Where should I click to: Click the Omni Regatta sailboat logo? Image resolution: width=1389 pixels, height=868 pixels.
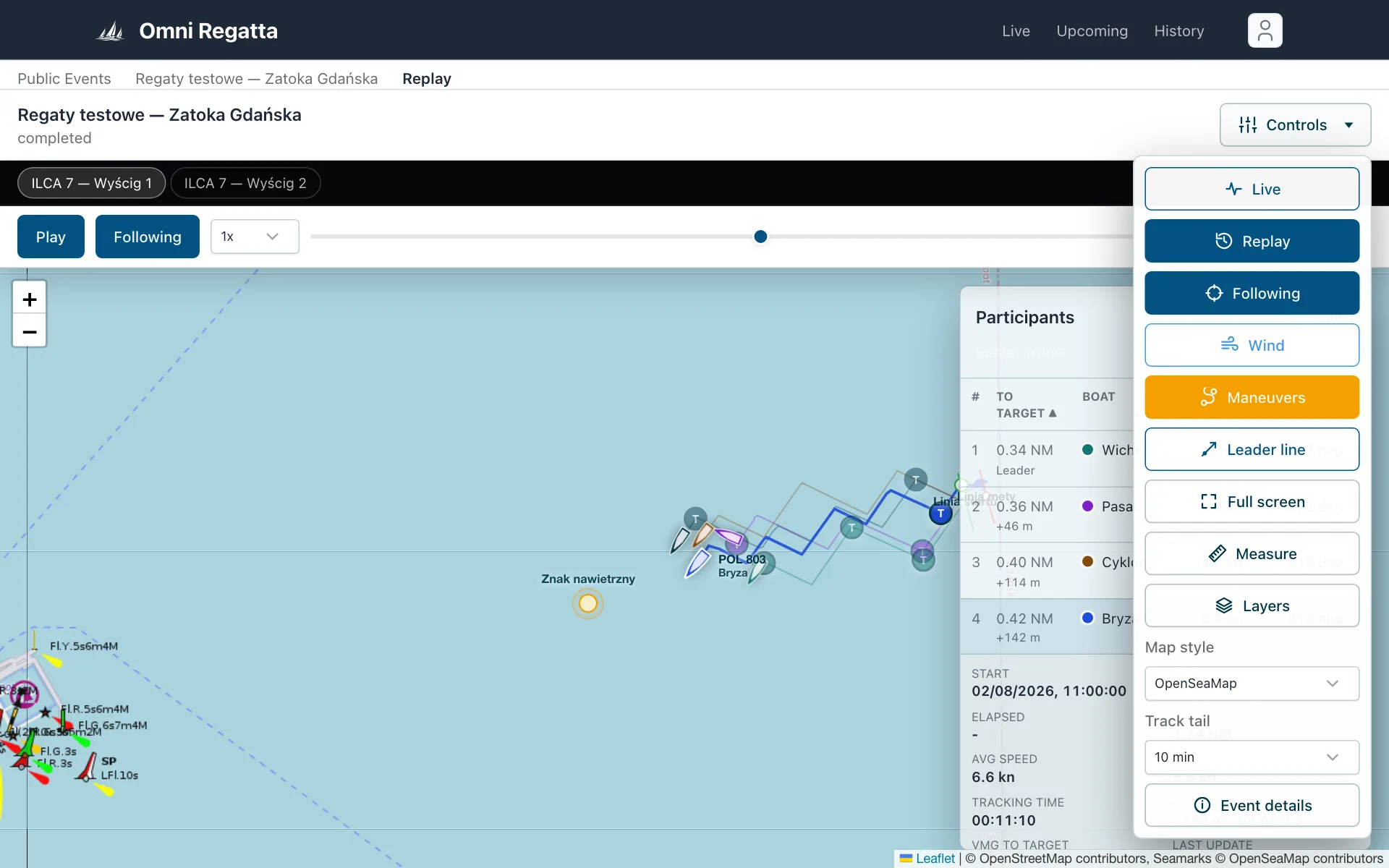click(x=111, y=31)
